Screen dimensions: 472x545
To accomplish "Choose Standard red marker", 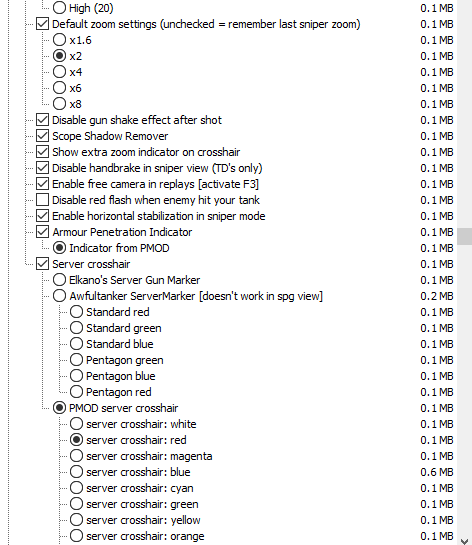I will (x=76, y=312).
